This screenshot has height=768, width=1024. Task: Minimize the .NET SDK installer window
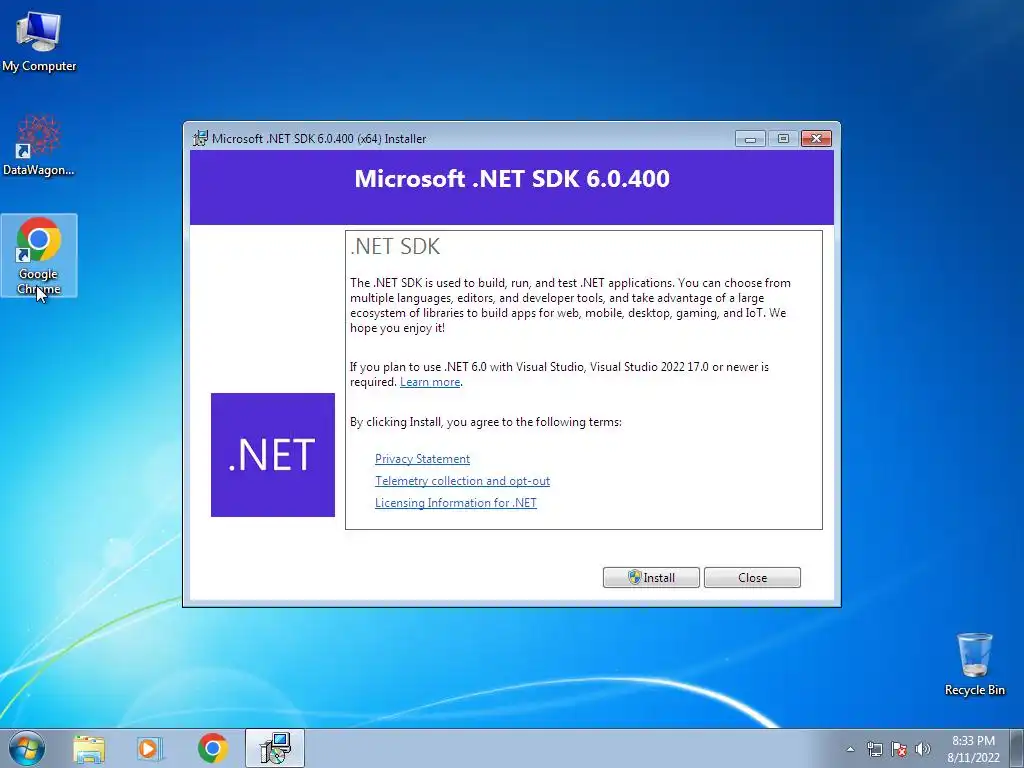pyautogui.click(x=750, y=138)
